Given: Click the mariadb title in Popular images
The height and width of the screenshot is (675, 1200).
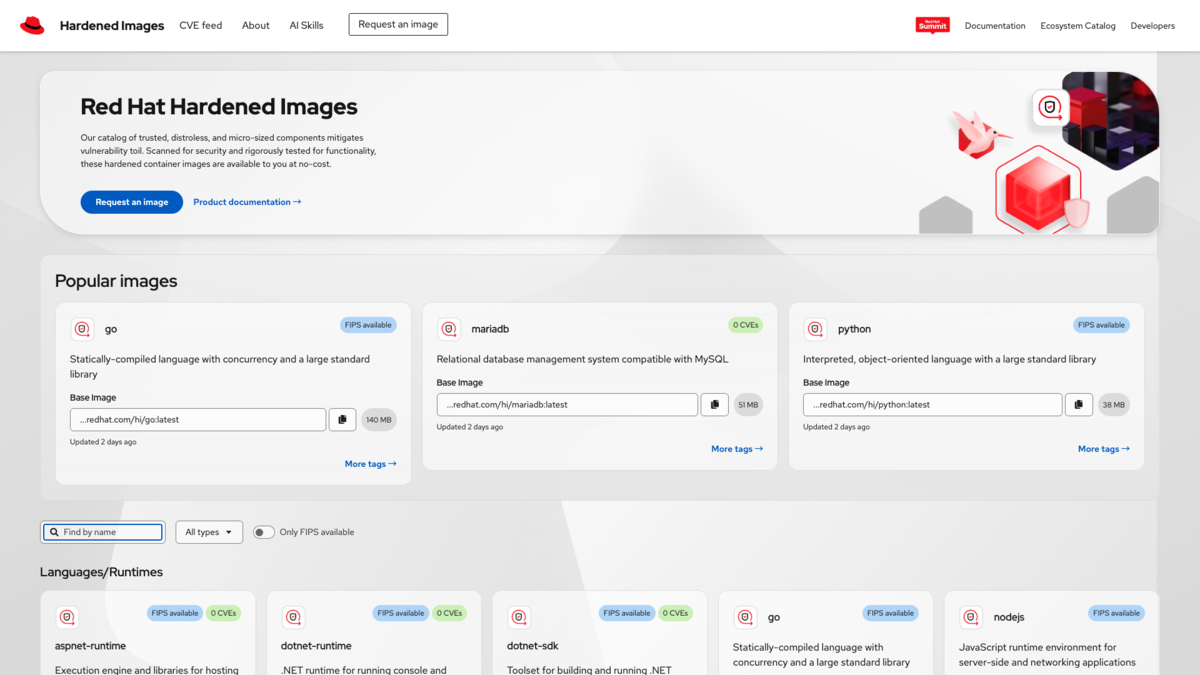Looking at the screenshot, I should coord(490,329).
